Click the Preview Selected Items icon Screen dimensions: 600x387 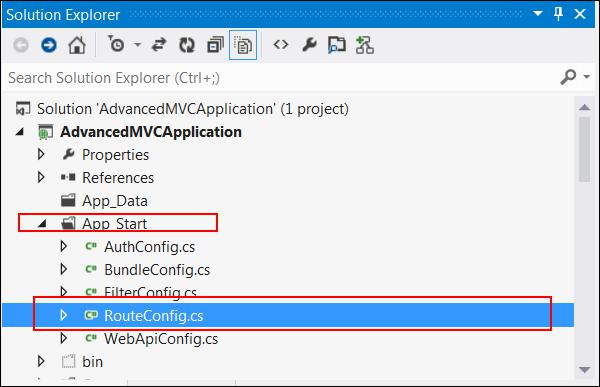(337, 45)
